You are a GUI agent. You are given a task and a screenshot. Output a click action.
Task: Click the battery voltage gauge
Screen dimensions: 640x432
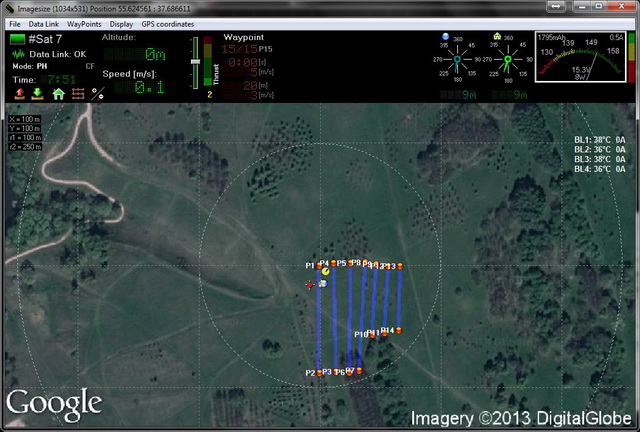point(580,57)
